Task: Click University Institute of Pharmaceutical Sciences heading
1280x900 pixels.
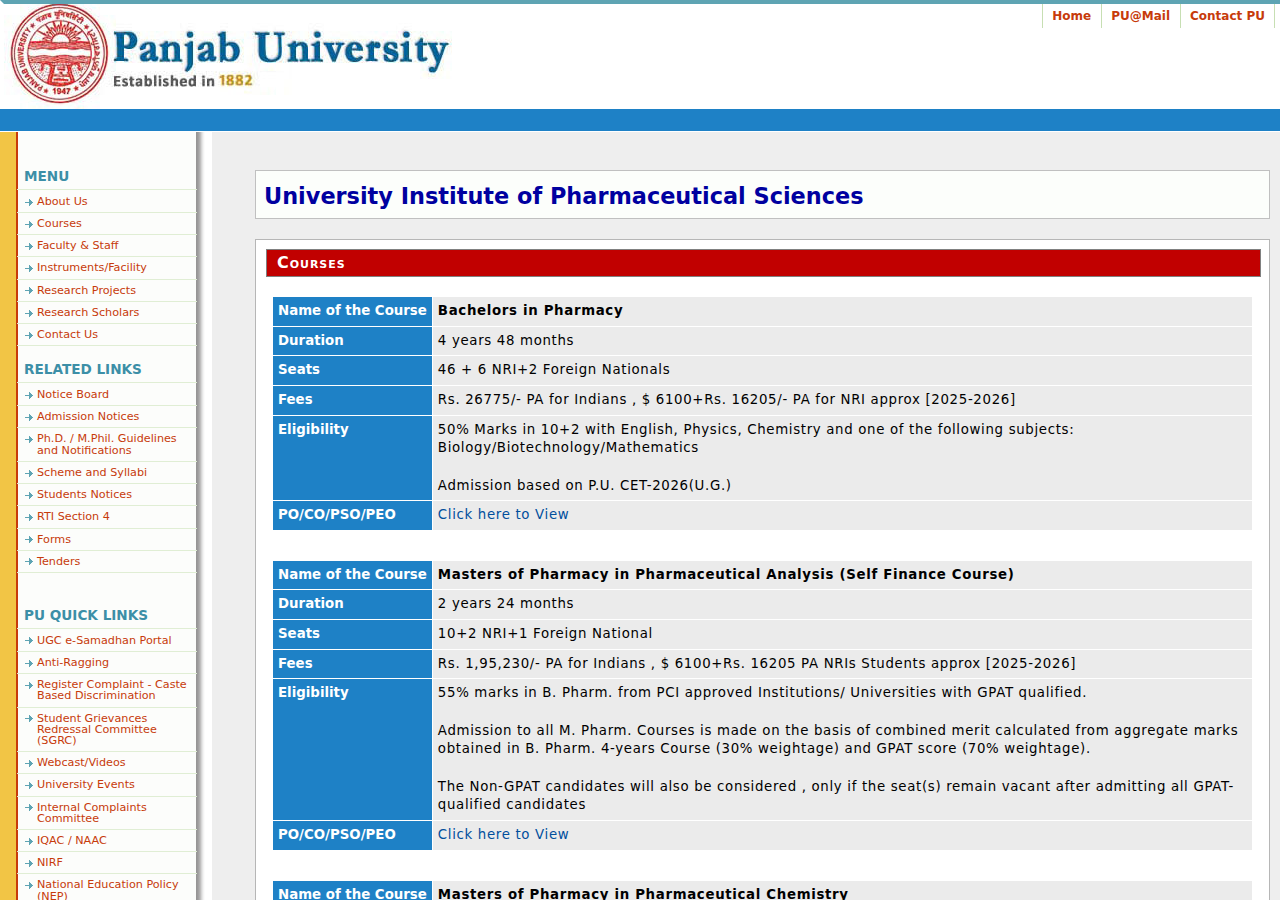Action: [563, 196]
